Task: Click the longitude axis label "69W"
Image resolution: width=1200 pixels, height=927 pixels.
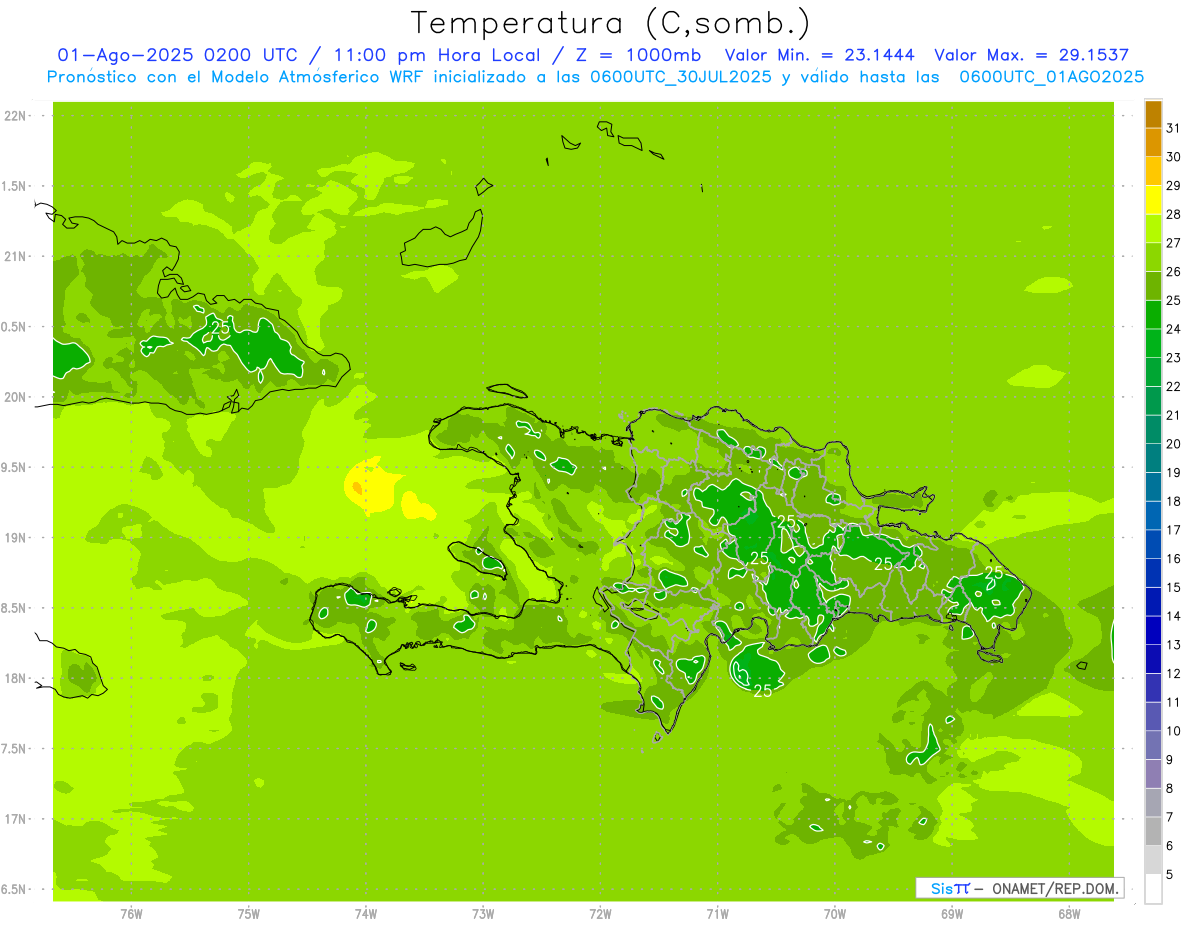Action: point(952,914)
